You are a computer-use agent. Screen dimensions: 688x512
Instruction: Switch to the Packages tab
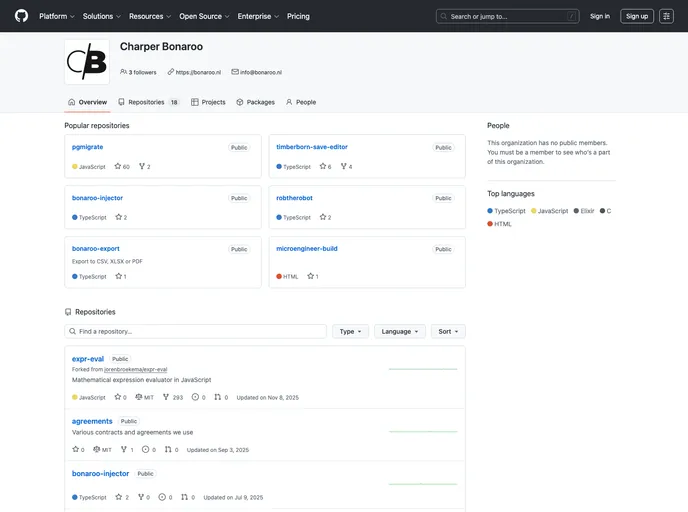255,102
